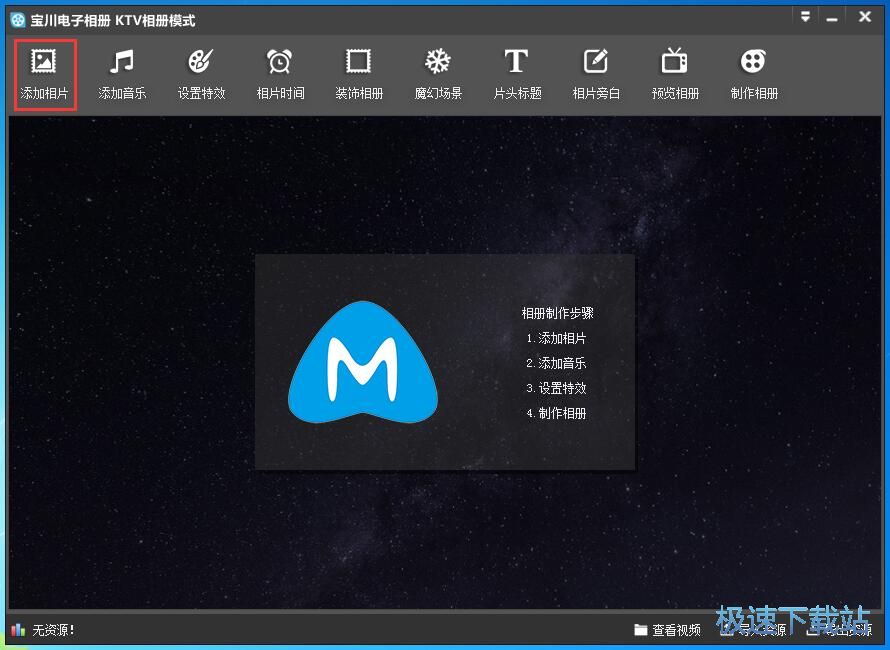Click the app logo icon in title bar
Viewport: 890px width, 650px height.
click(18, 20)
